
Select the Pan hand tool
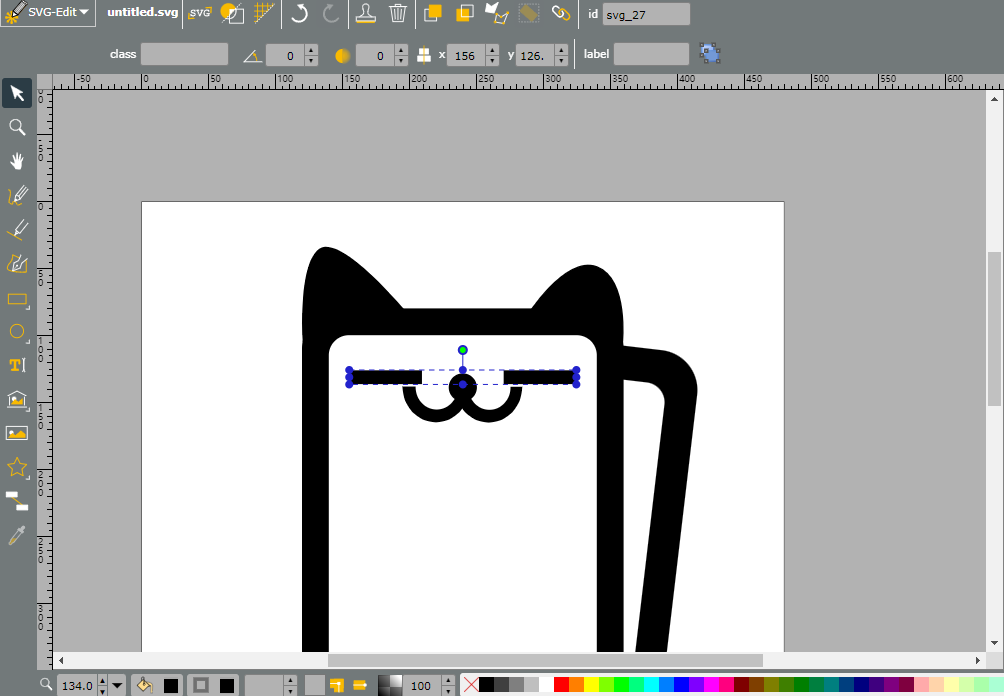point(17,161)
